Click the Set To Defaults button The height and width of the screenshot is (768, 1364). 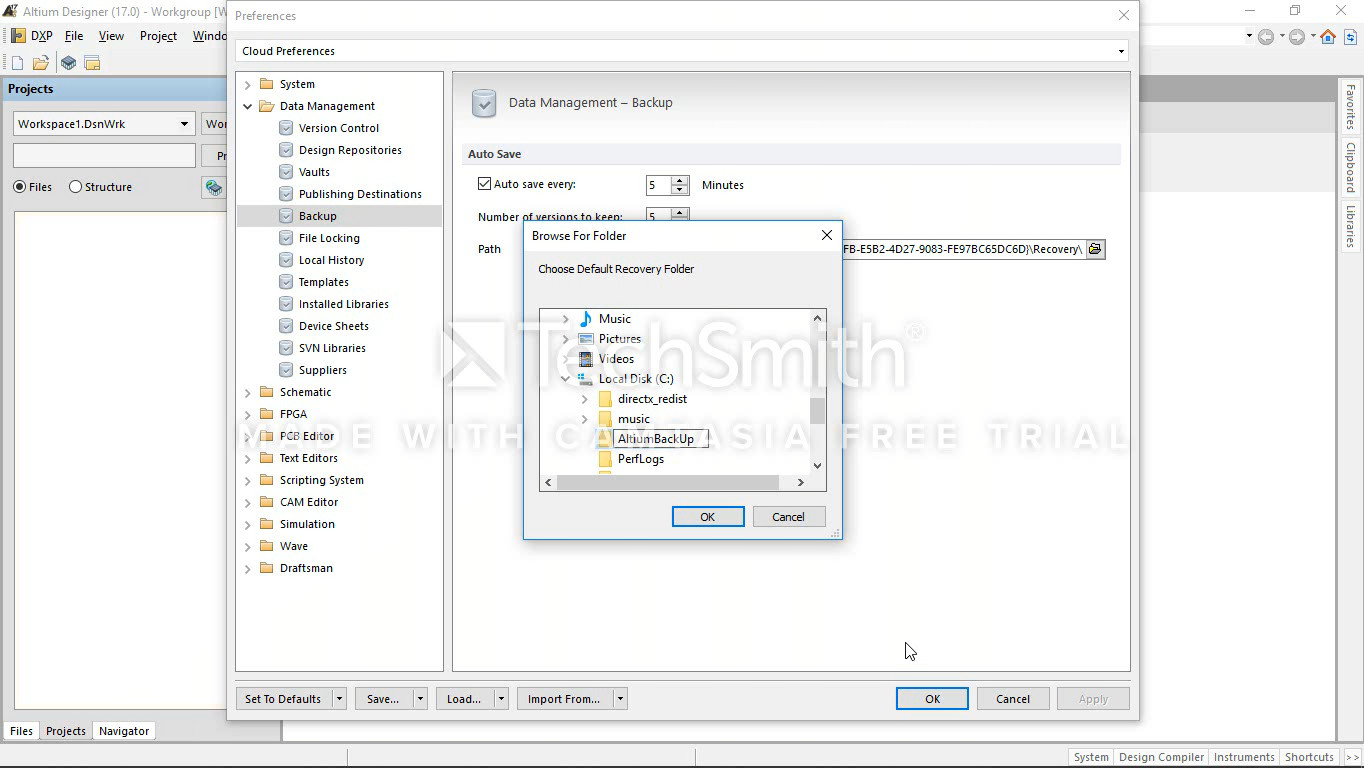(x=283, y=699)
